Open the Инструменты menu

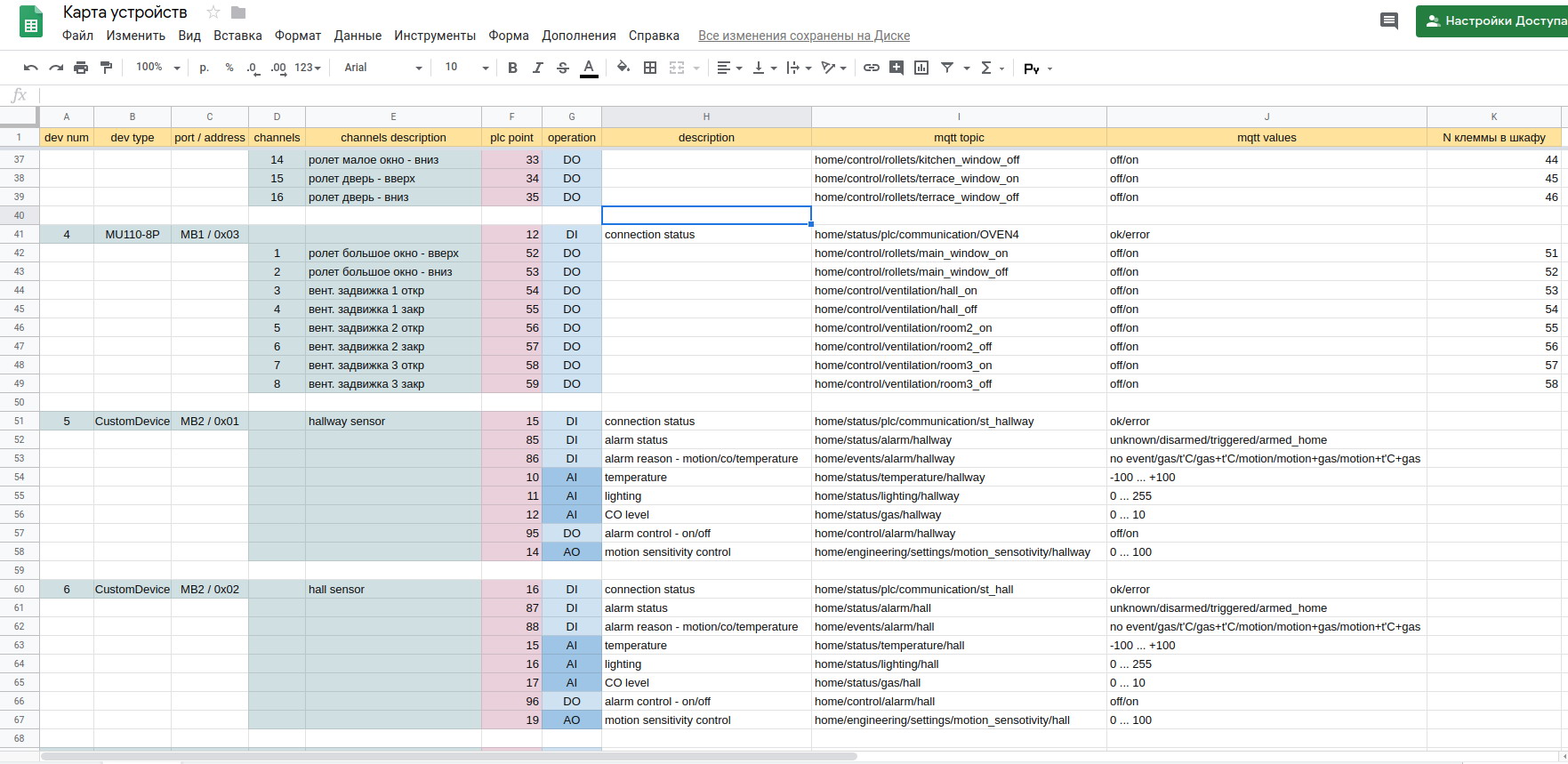point(435,36)
